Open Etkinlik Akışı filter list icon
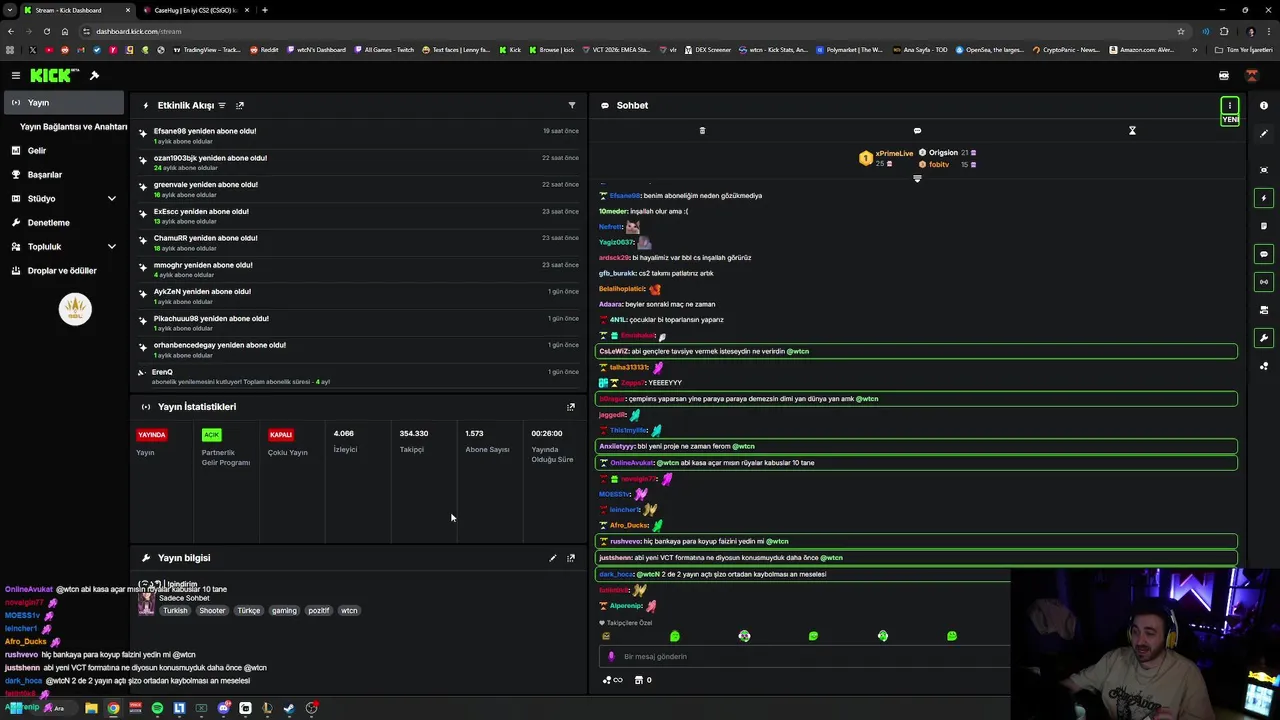 (222, 105)
